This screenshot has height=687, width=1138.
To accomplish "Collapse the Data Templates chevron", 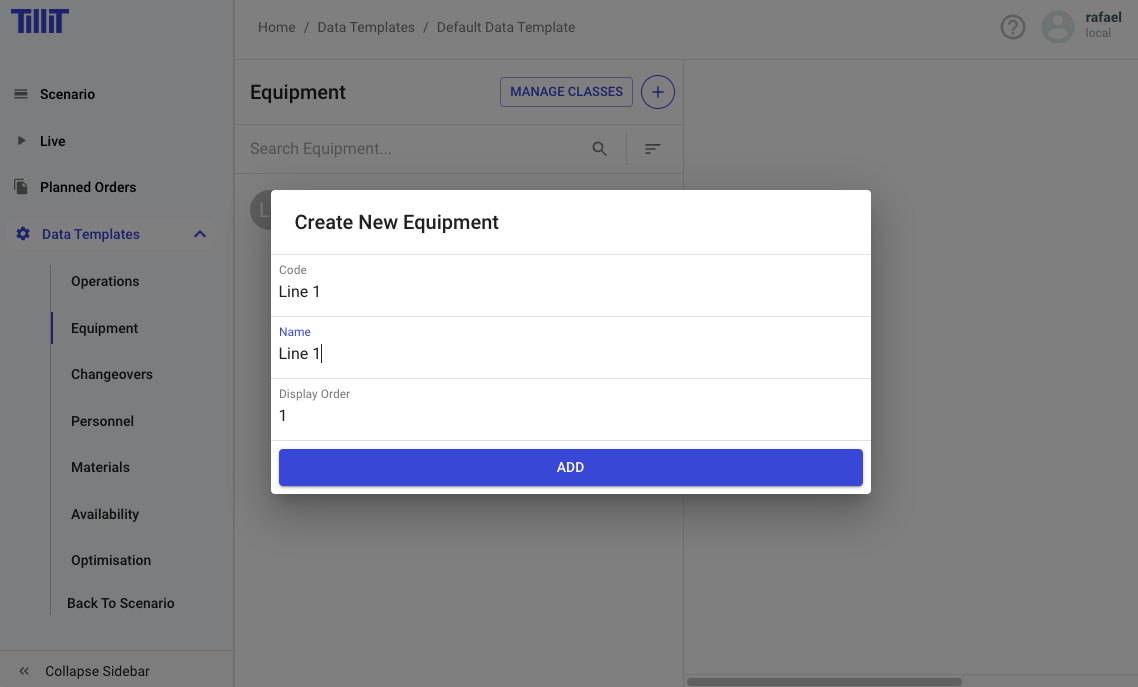I will coord(200,234).
